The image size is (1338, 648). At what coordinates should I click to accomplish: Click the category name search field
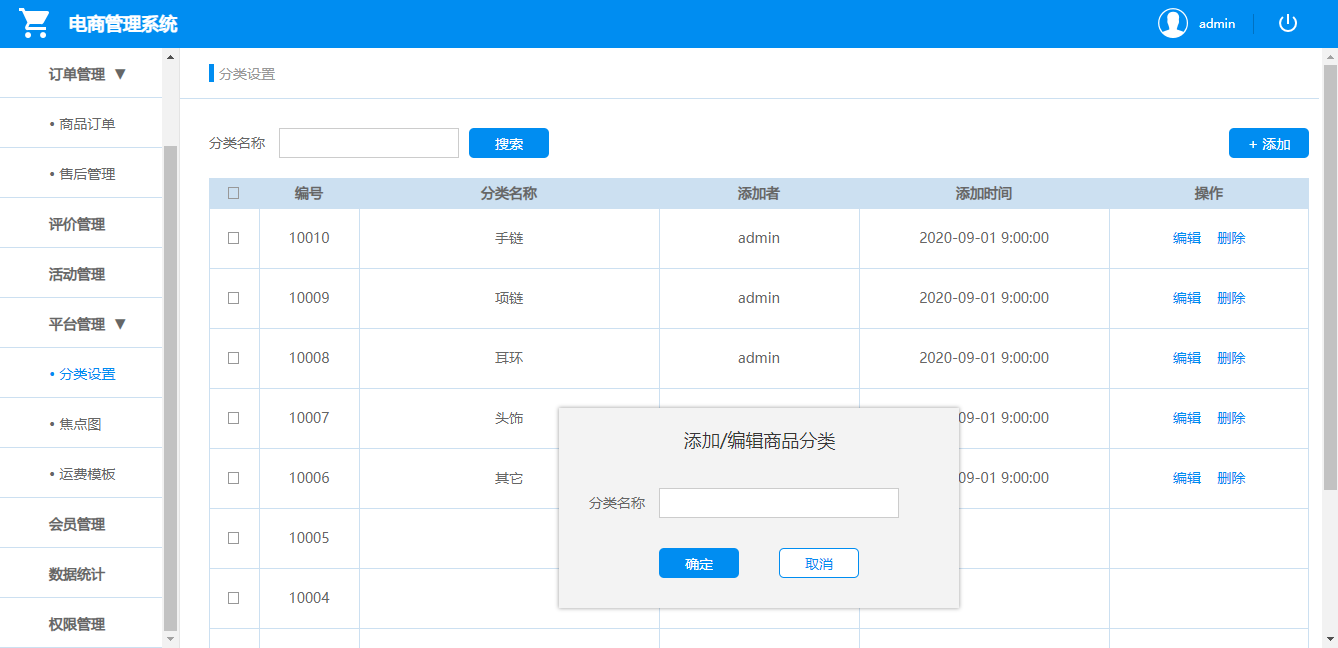pyautogui.click(x=368, y=142)
